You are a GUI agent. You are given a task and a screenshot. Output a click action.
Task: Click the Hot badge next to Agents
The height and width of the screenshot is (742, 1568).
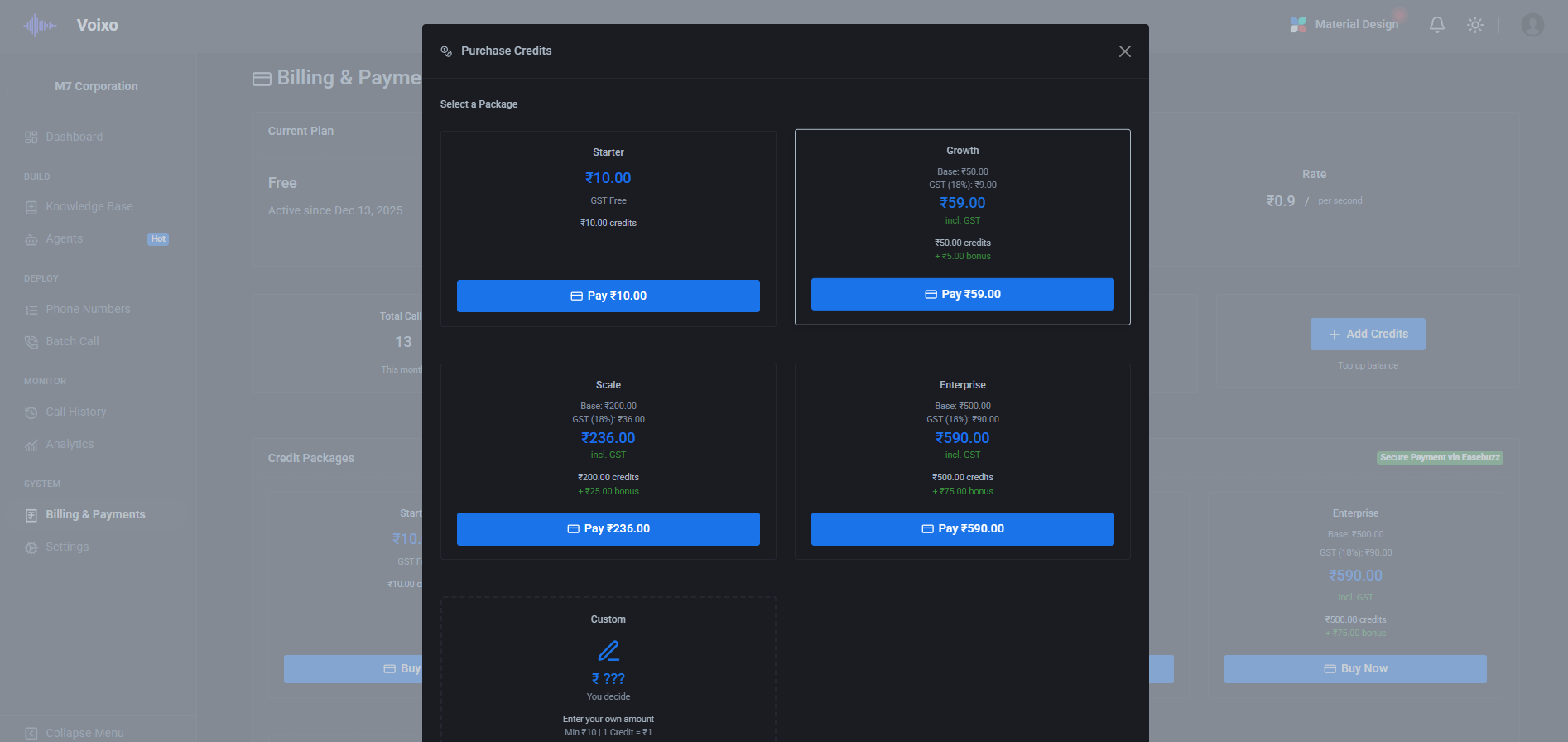pos(158,239)
